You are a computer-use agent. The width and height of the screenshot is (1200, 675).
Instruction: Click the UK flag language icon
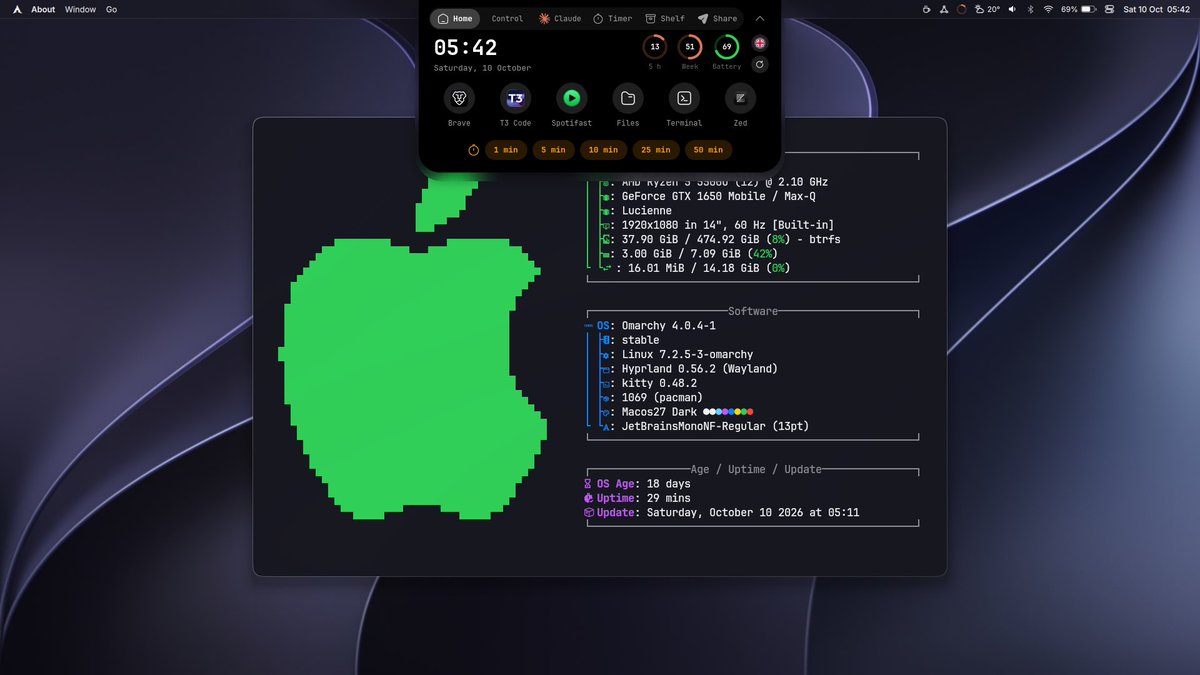pyautogui.click(x=760, y=44)
